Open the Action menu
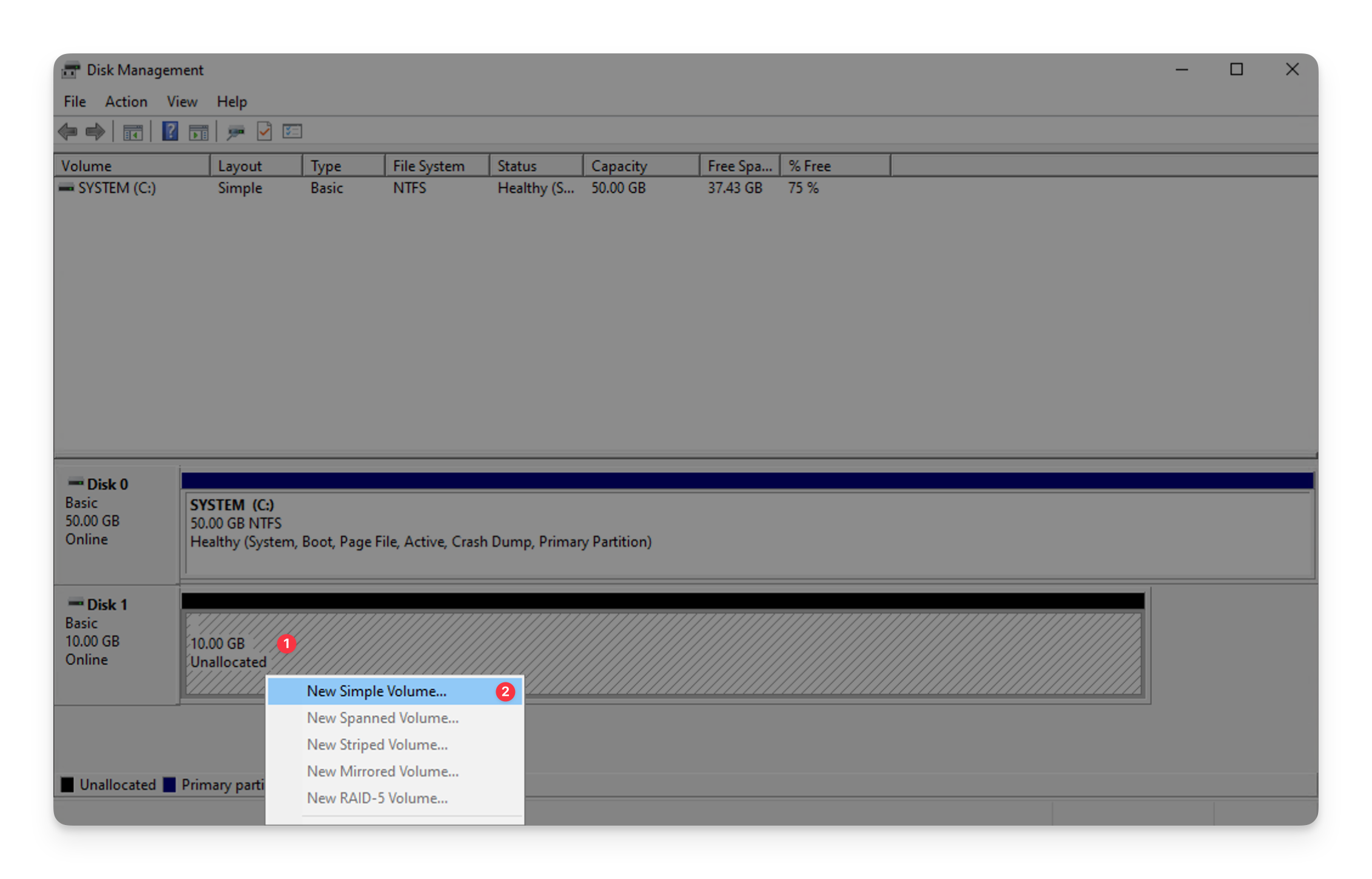Screen dimensions: 1372x879 tap(126, 101)
